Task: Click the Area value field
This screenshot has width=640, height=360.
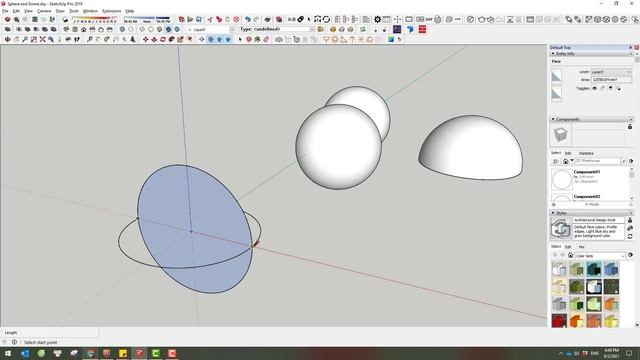Action: pyautogui.click(x=611, y=80)
